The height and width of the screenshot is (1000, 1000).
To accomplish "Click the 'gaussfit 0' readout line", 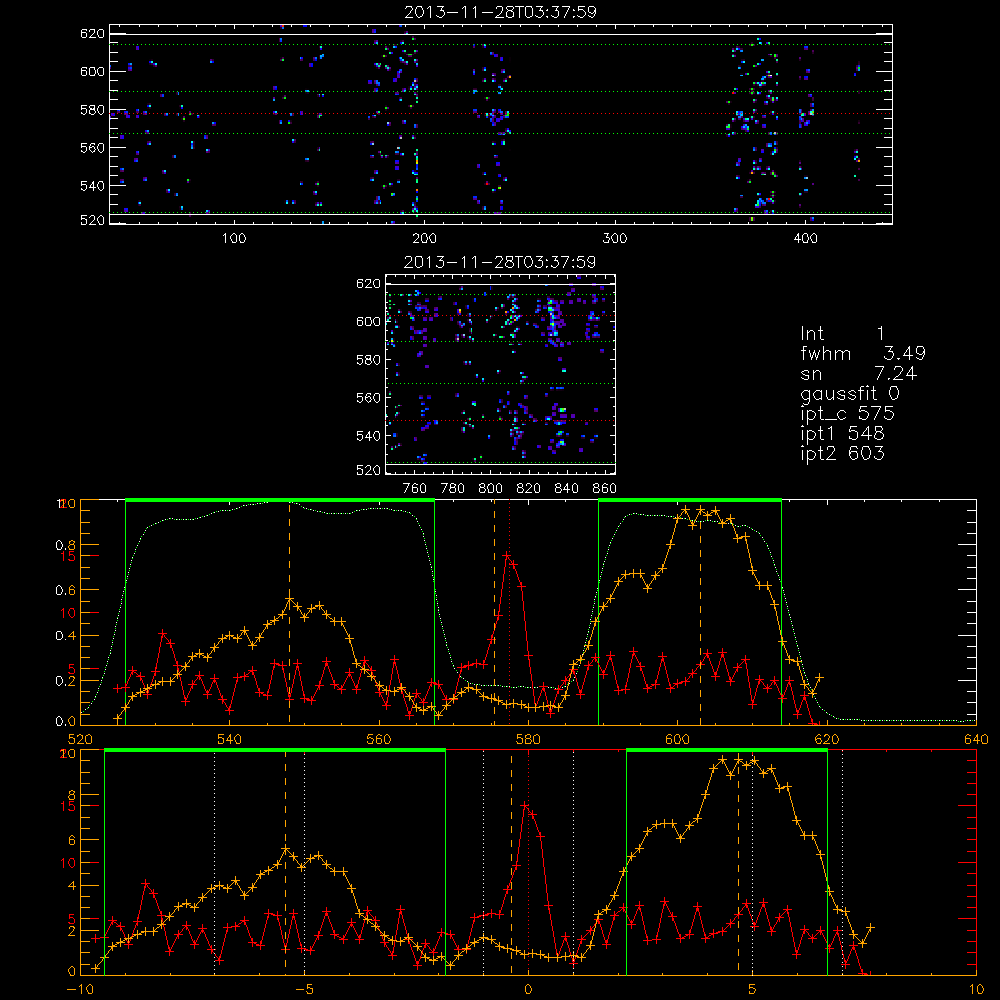I will point(850,393).
